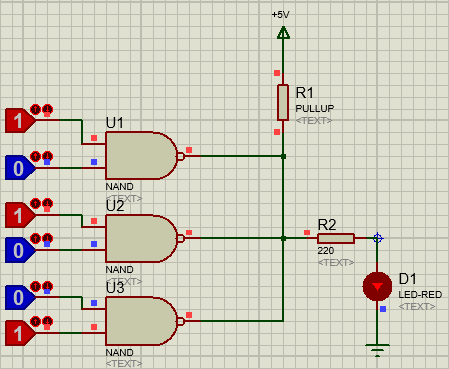The width and height of the screenshot is (449, 369).
Task: Click the NAND label under U1
Action: 119,186
